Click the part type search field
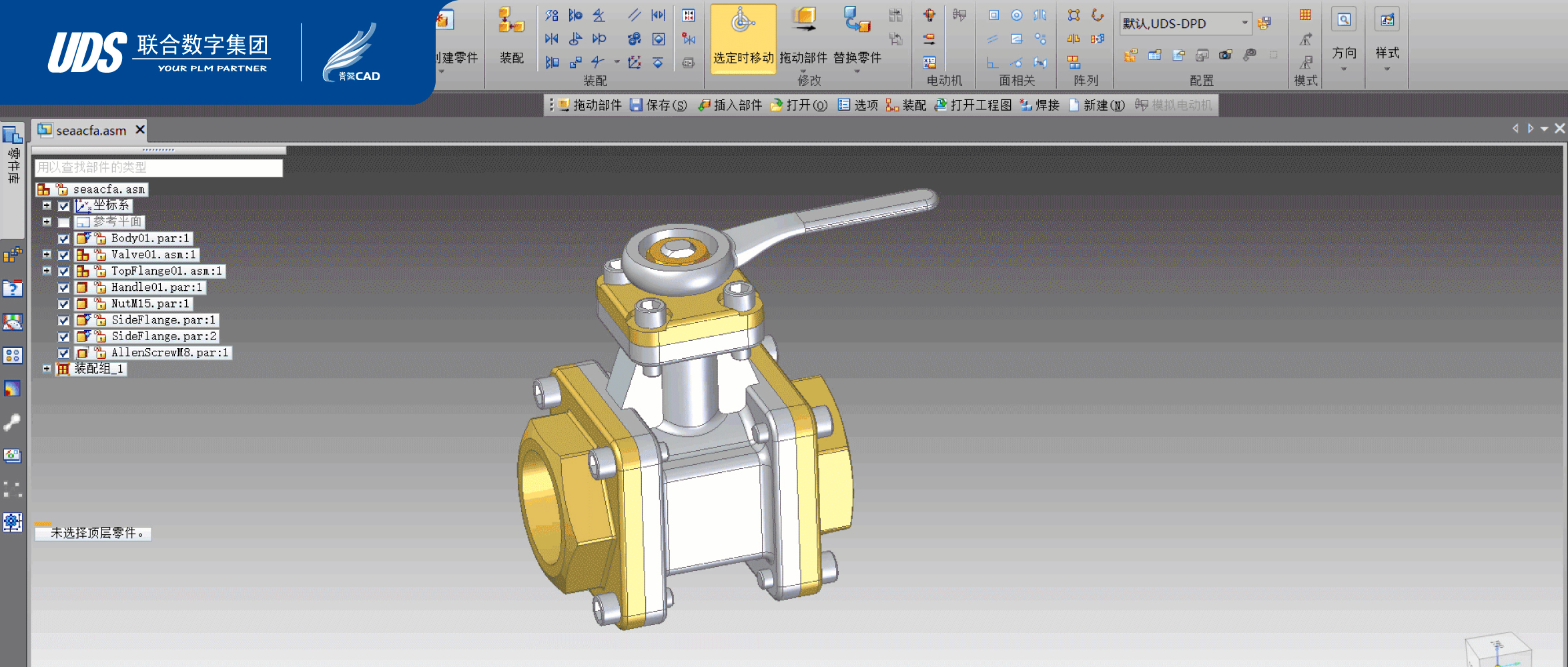1568x667 pixels. [158, 167]
